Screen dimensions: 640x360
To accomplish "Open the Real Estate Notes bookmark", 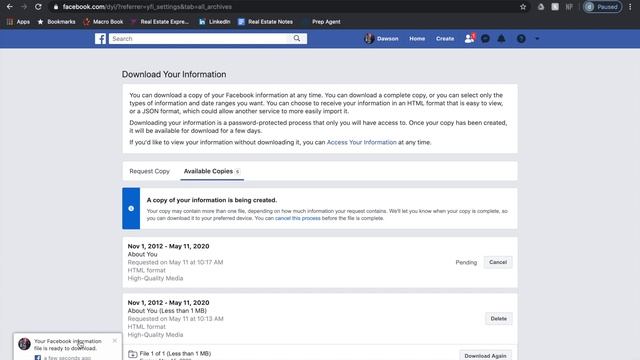I will pyautogui.click(x=265, y=22).
